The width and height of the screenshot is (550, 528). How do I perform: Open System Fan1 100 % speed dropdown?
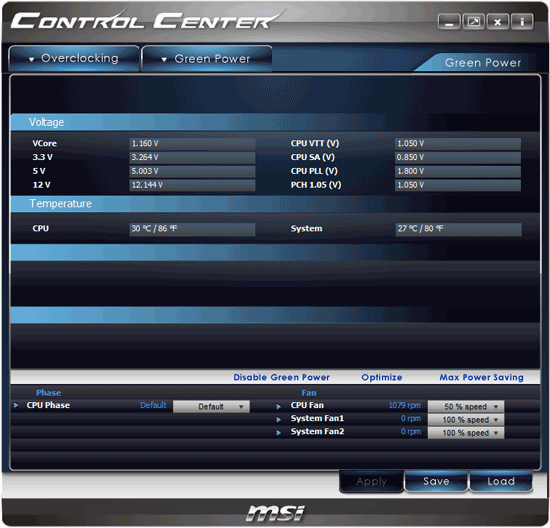(x=466, y=420)
